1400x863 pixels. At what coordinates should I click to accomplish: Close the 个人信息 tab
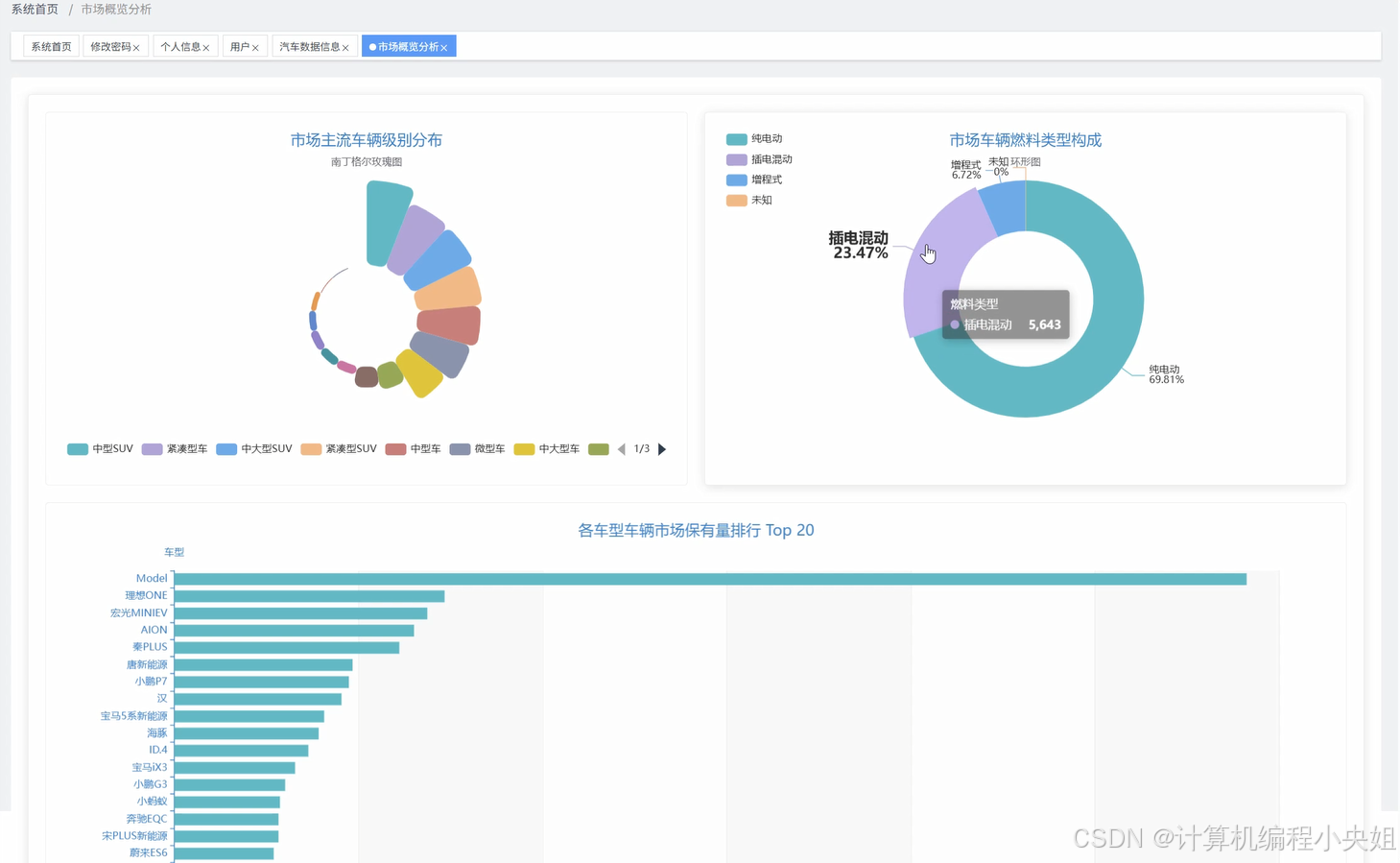tap(206, 48)
